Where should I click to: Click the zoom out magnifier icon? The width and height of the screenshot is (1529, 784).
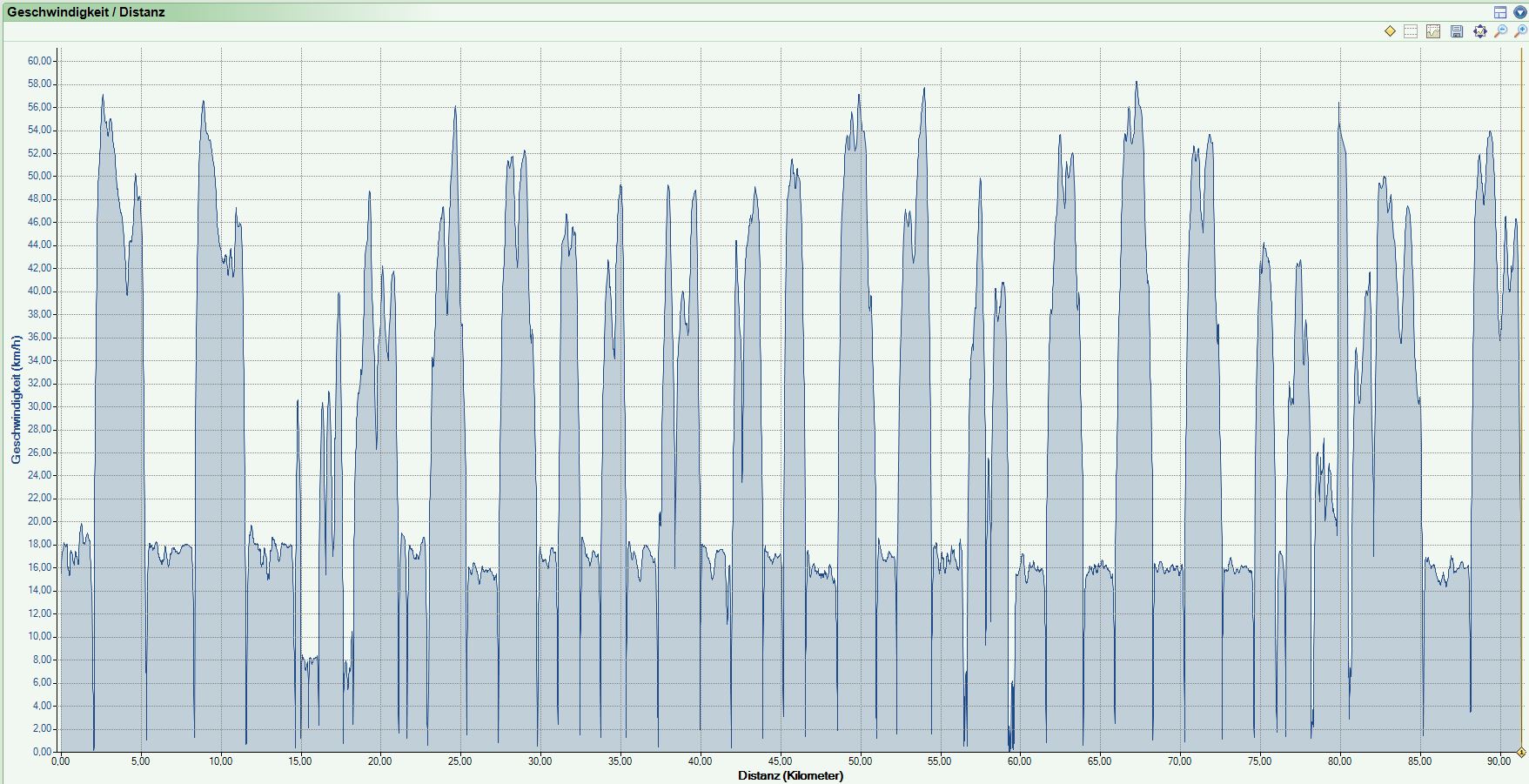[x=1500, y=31]
